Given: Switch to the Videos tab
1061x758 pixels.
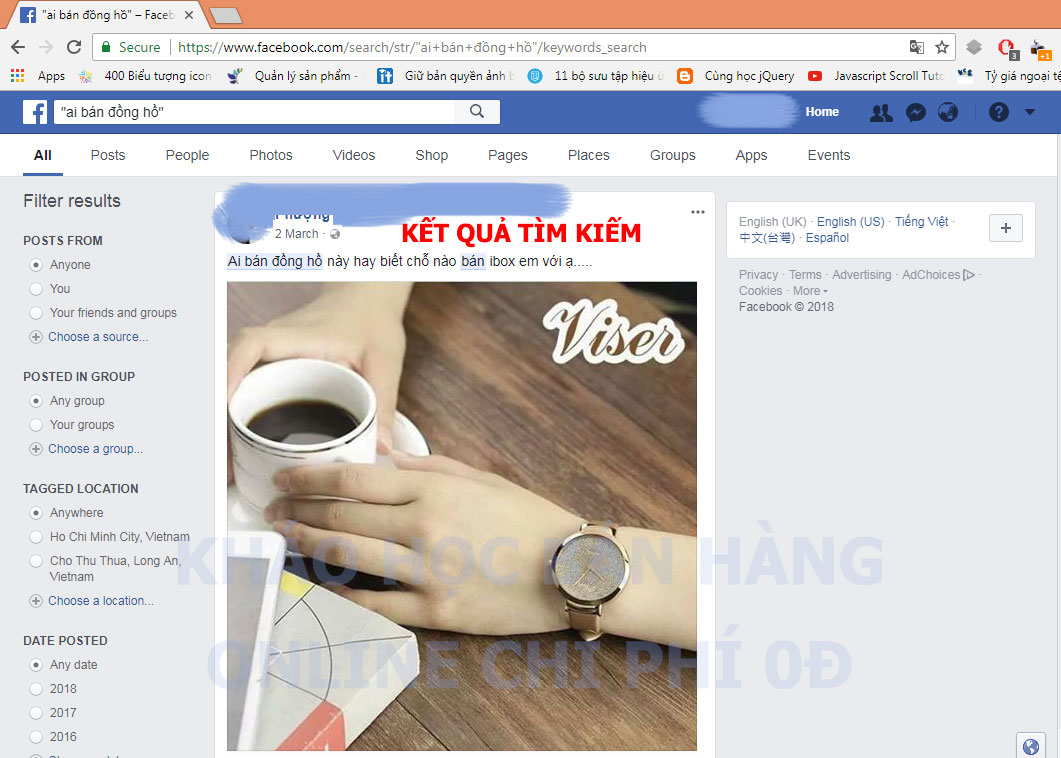Looking at the screenshot, I should (x=354, y=155).
